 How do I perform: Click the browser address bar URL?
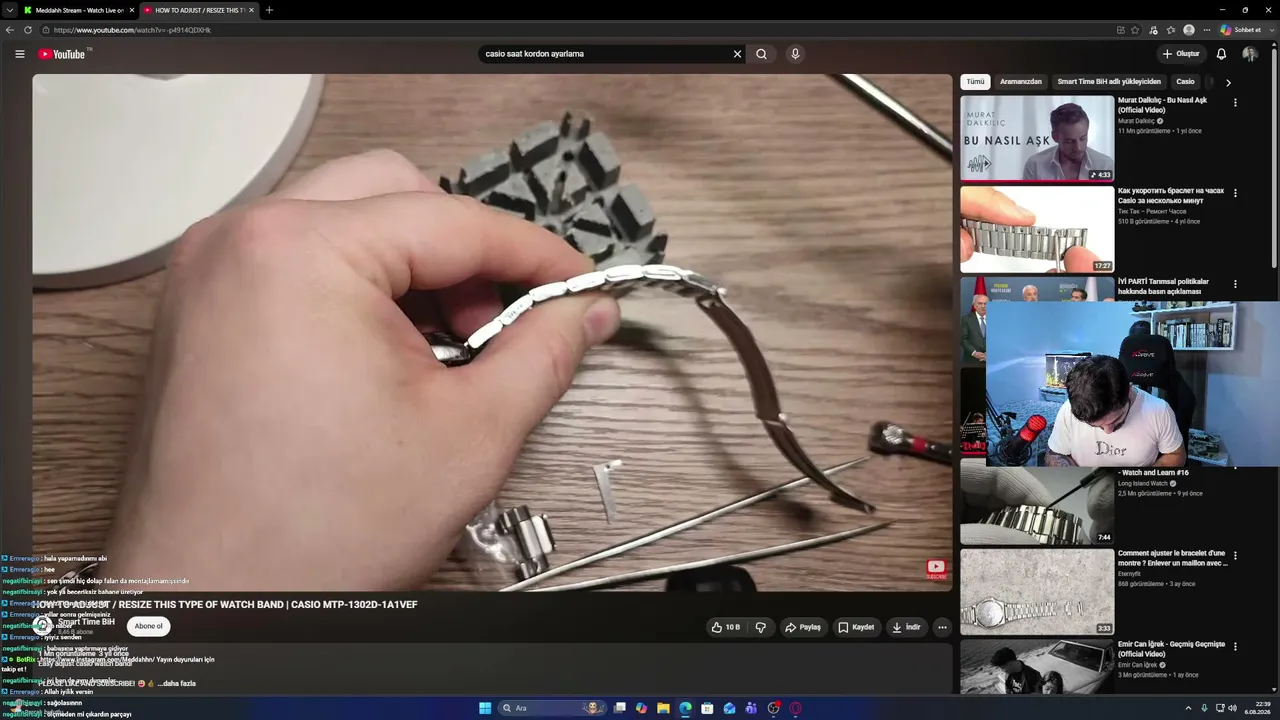[x=132, y=30]
